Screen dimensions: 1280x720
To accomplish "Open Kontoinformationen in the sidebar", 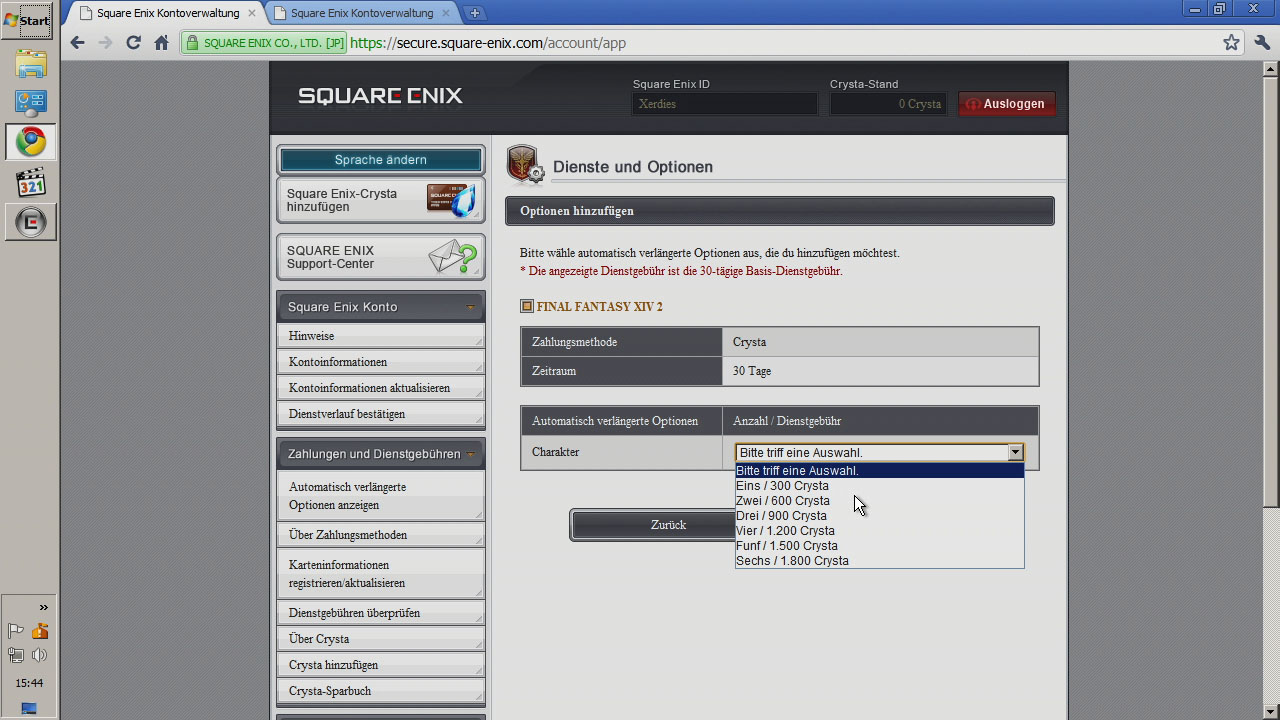I will click(338, 362).
